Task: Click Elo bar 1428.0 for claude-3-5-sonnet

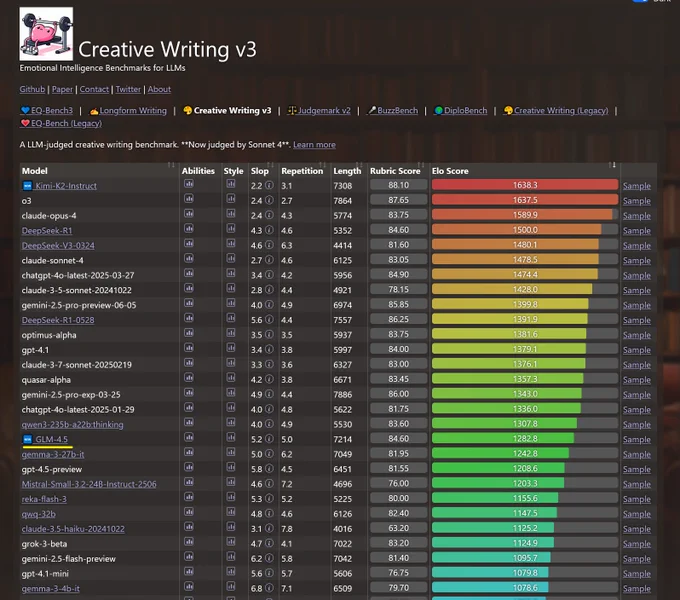Action: pos(525,289)
